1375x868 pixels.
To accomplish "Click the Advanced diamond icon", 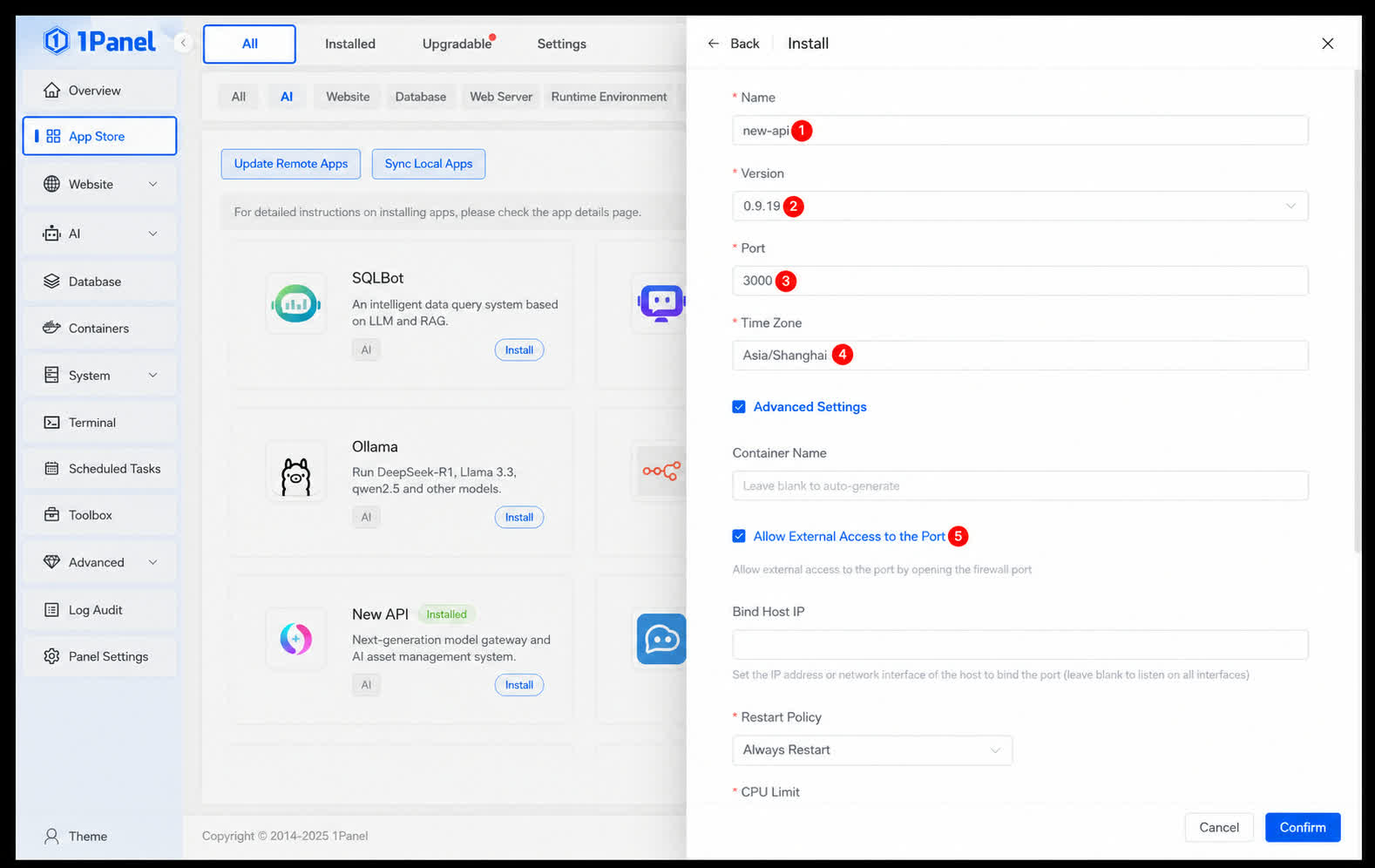I will coord(52,562).
